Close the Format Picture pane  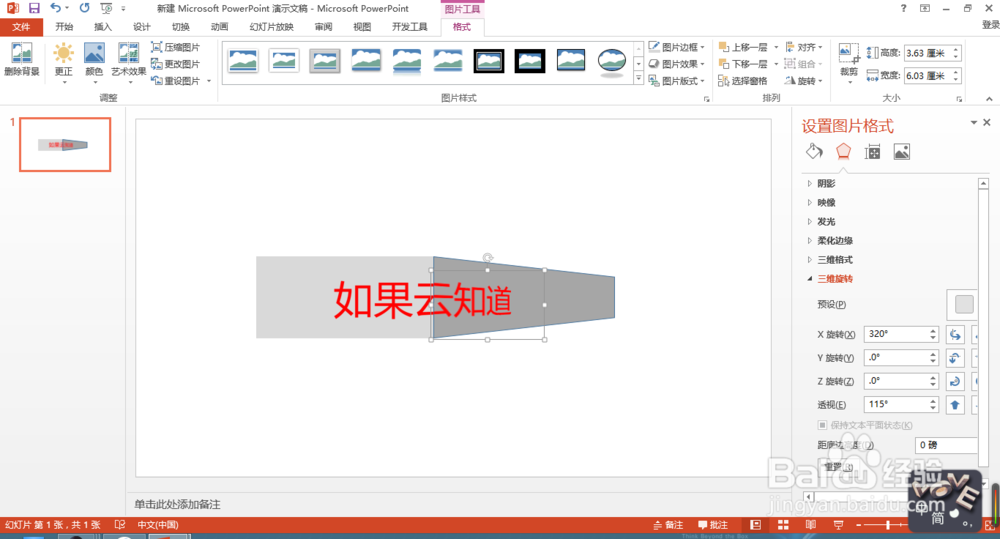987,122
